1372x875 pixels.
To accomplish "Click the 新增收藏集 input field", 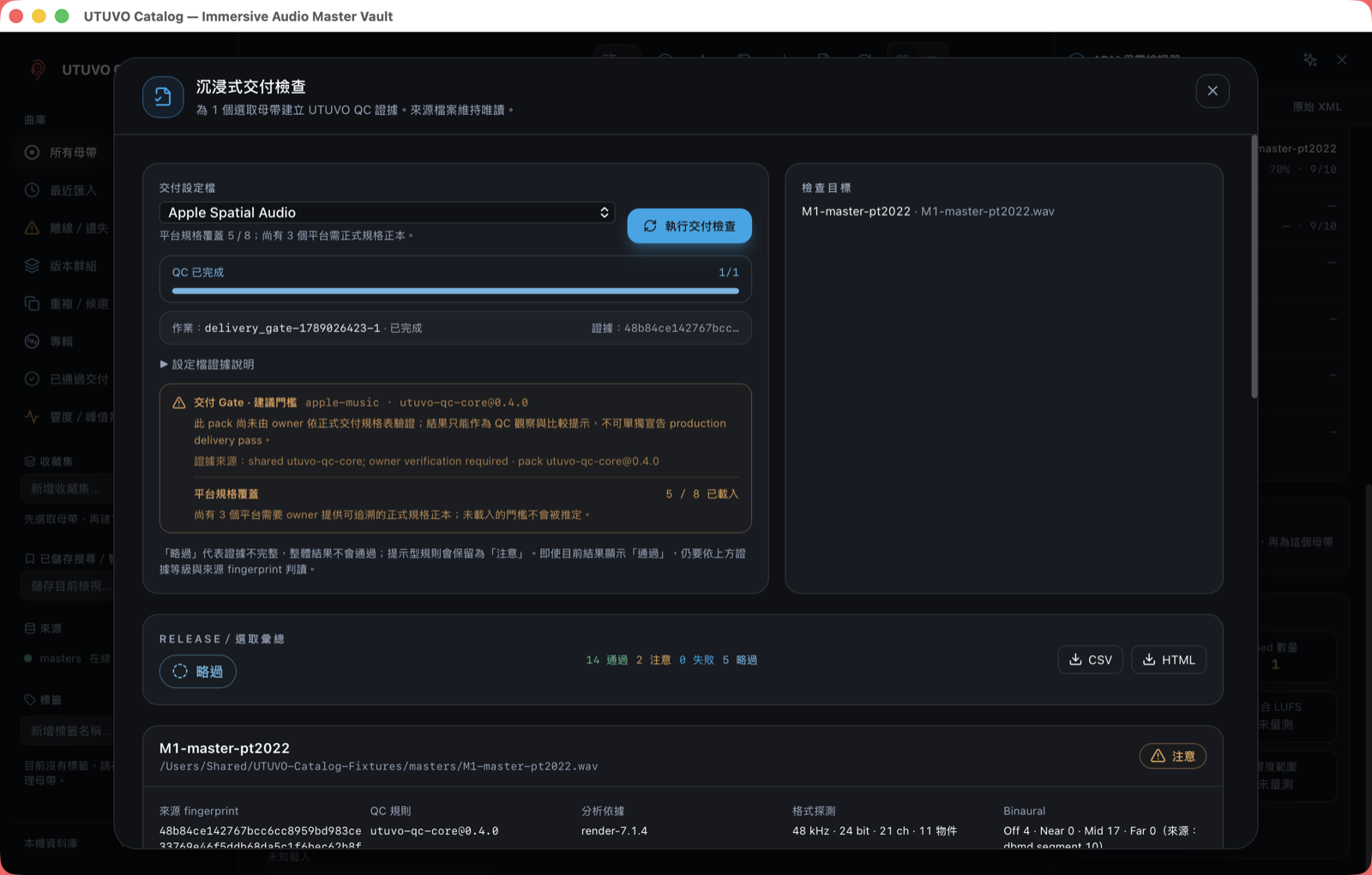I will (67, 488).
